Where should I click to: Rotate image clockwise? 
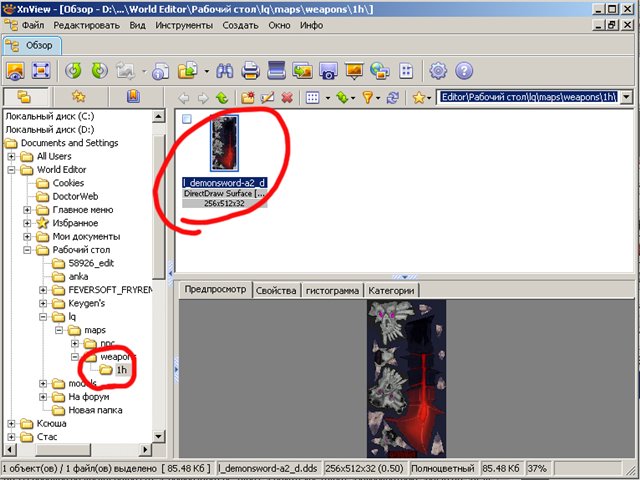(x=99, y=71)
